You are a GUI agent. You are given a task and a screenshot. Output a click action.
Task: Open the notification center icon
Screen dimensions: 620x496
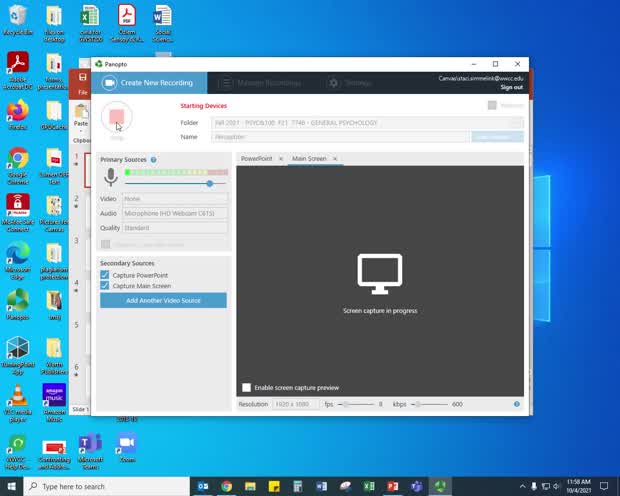pos(604,486)
